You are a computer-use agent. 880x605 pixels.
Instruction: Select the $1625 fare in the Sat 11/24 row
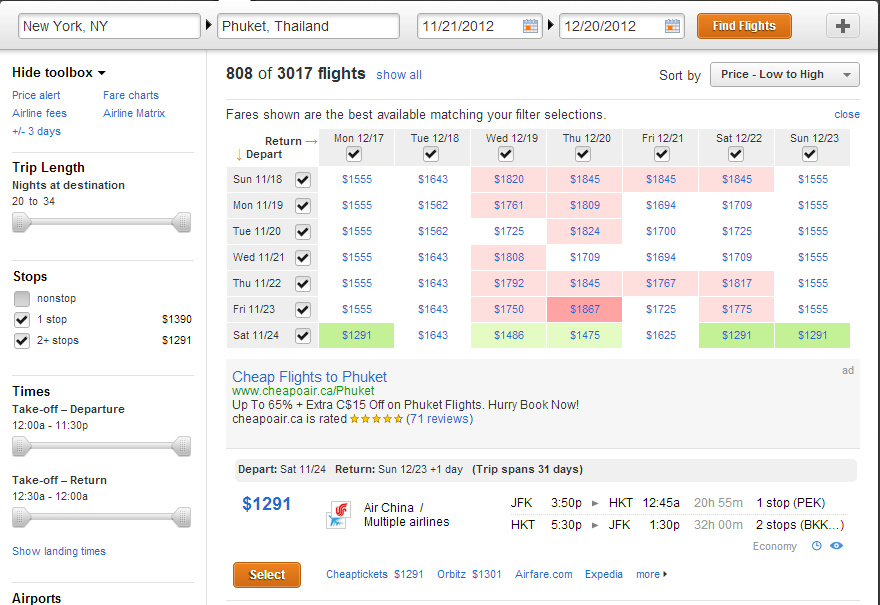point(661,336)
